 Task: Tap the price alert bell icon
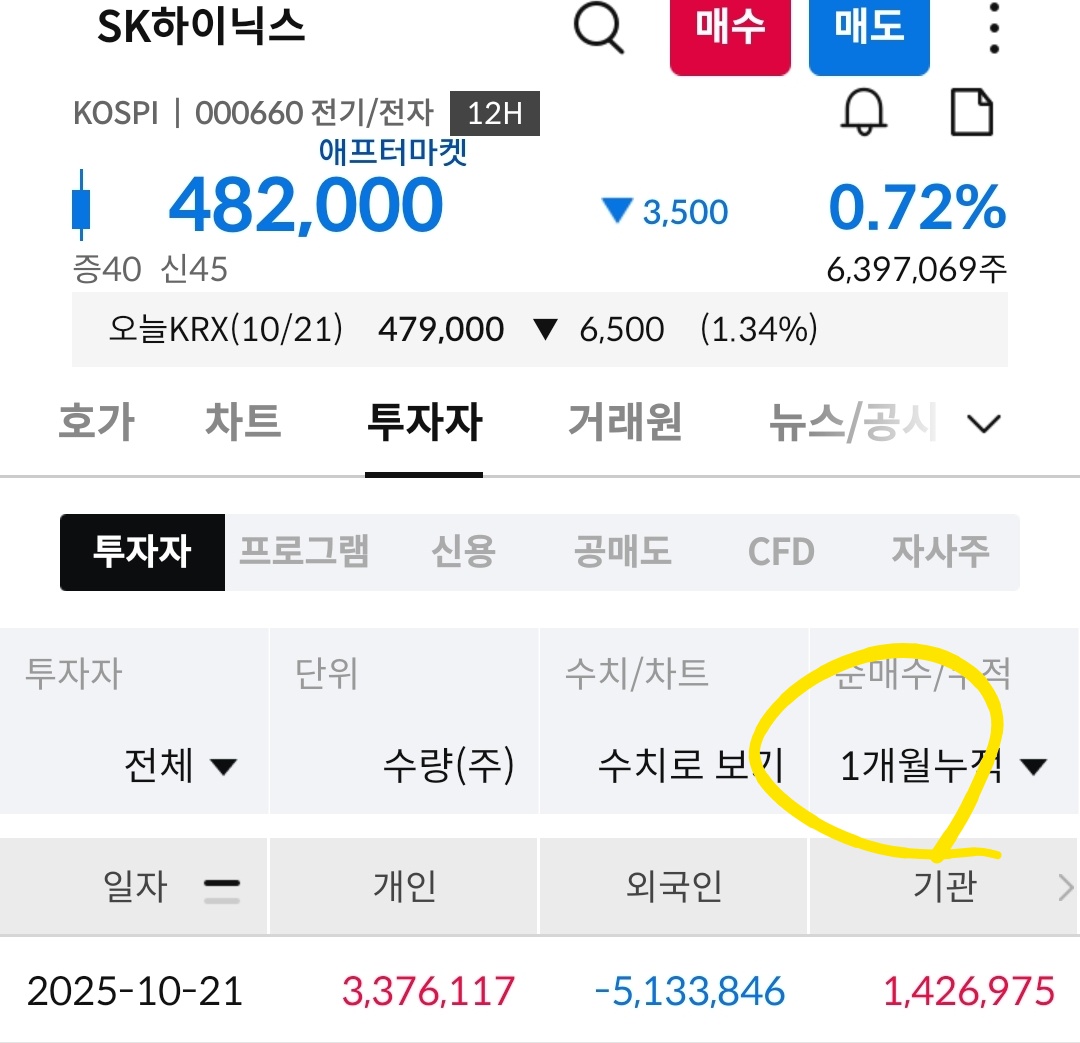coord(863,113)
